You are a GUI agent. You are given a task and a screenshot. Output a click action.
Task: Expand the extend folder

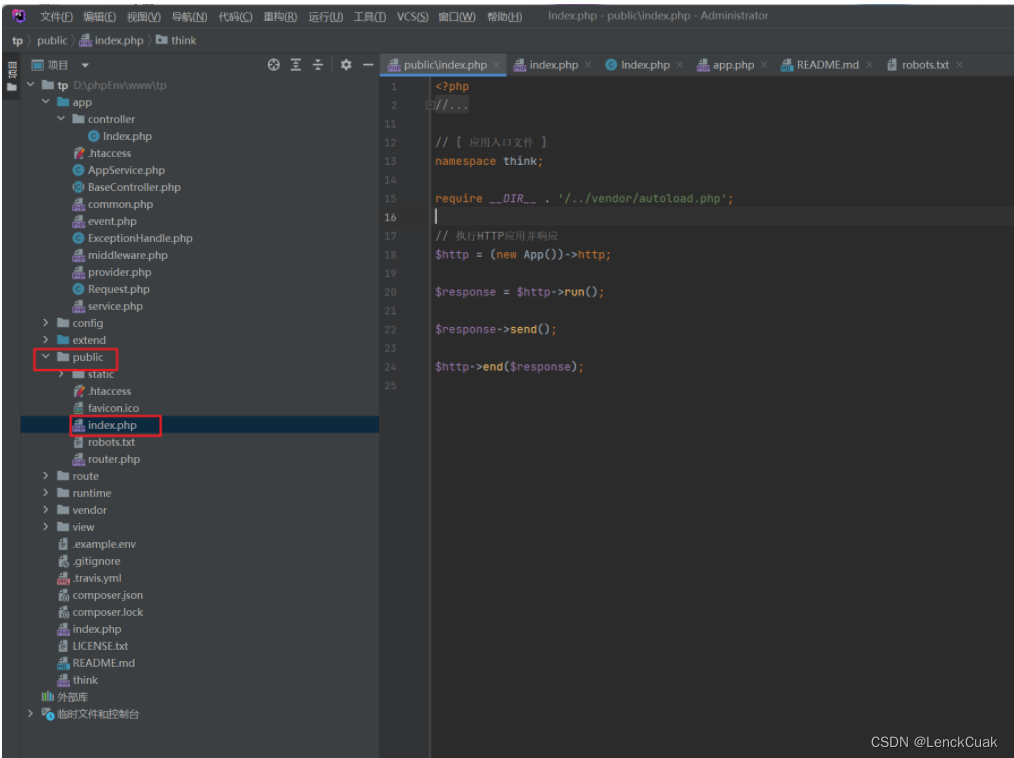(46, 339)
